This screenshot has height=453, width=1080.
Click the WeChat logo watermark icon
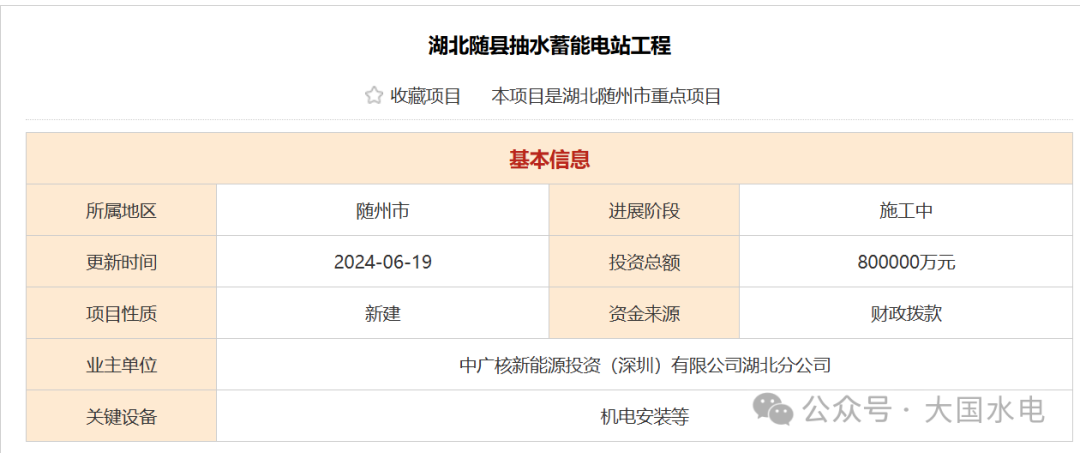pyautogui.click(x=775, y=409)
